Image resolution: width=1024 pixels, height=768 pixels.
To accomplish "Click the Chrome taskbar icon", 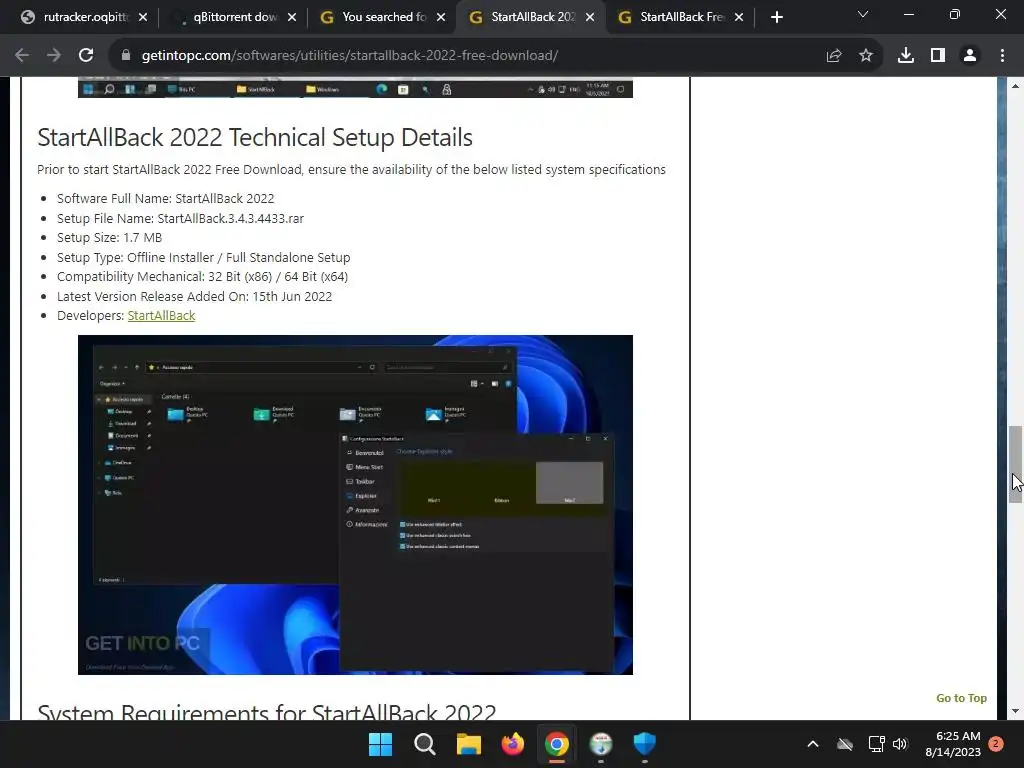I will coord(556,744).
